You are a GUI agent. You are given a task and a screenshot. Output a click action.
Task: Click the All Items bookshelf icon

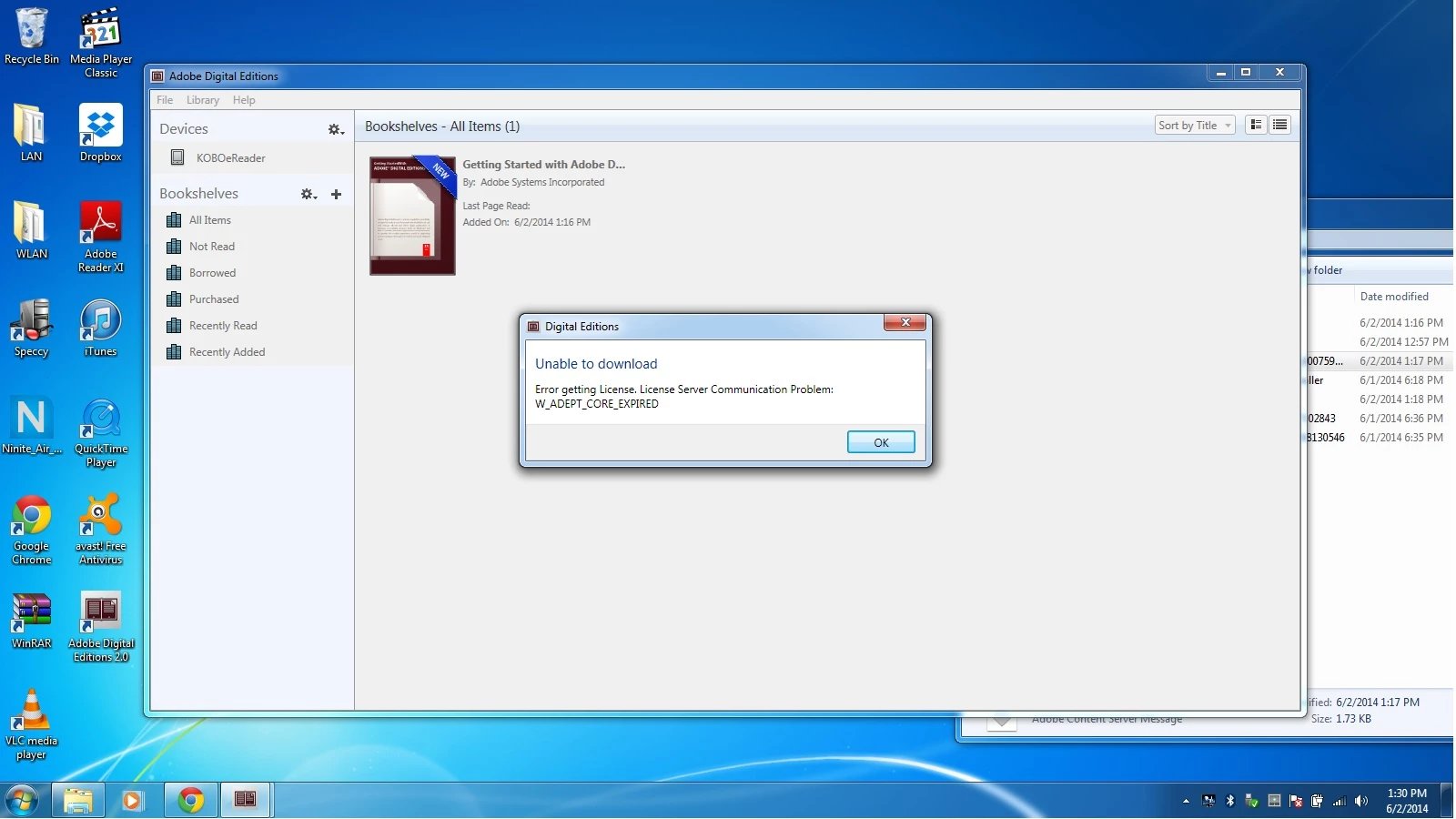tap(174, 220)
